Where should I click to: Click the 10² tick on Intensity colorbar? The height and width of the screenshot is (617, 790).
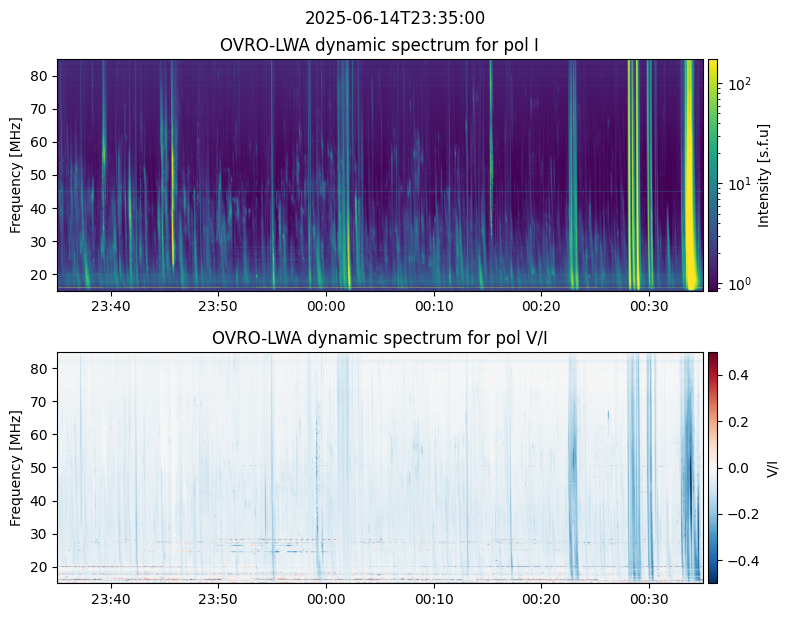coord(738,85)
